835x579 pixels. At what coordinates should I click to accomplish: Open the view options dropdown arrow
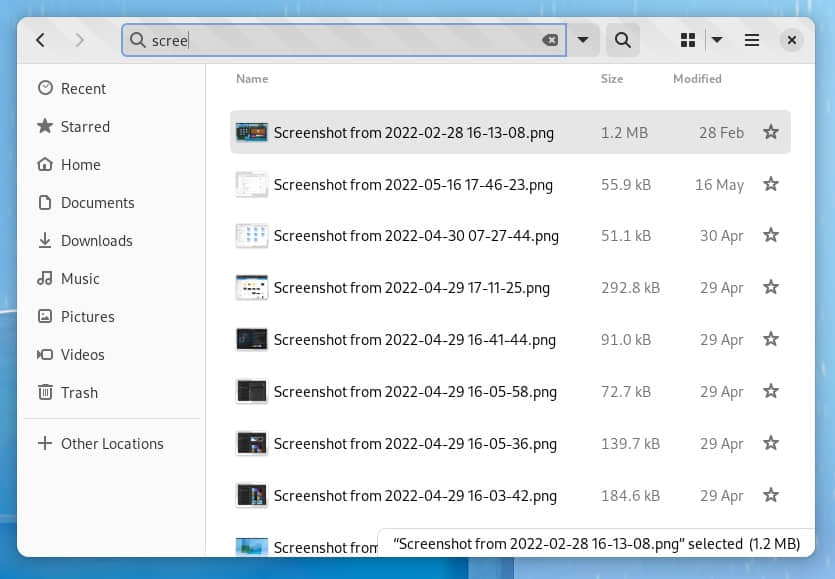(717, 40)
